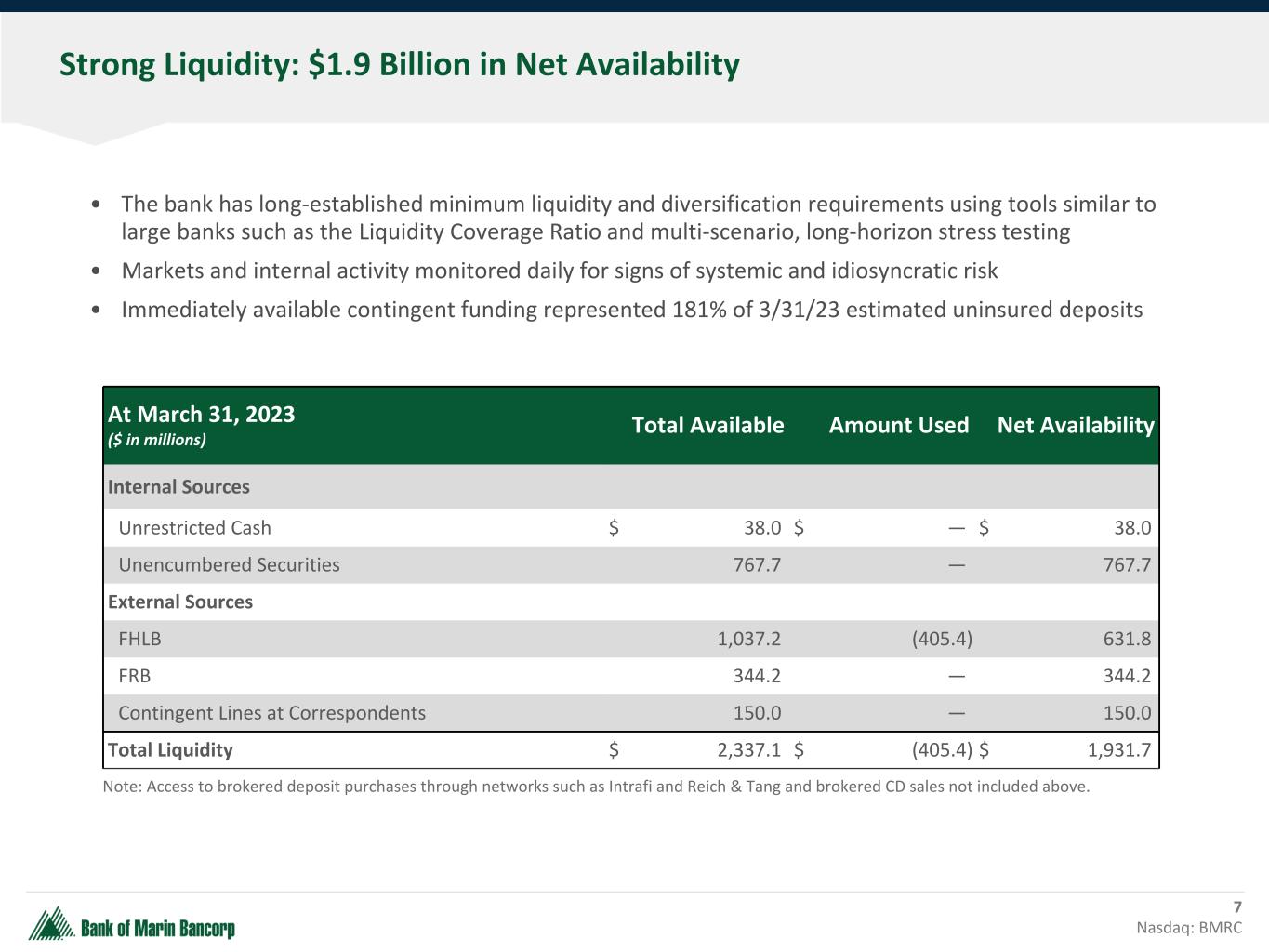This screenshot has width=1269, height=952.
Task: Select the 'Unrestricted Cash' row label
Action: pyautogui.click(x=194, y=528)
